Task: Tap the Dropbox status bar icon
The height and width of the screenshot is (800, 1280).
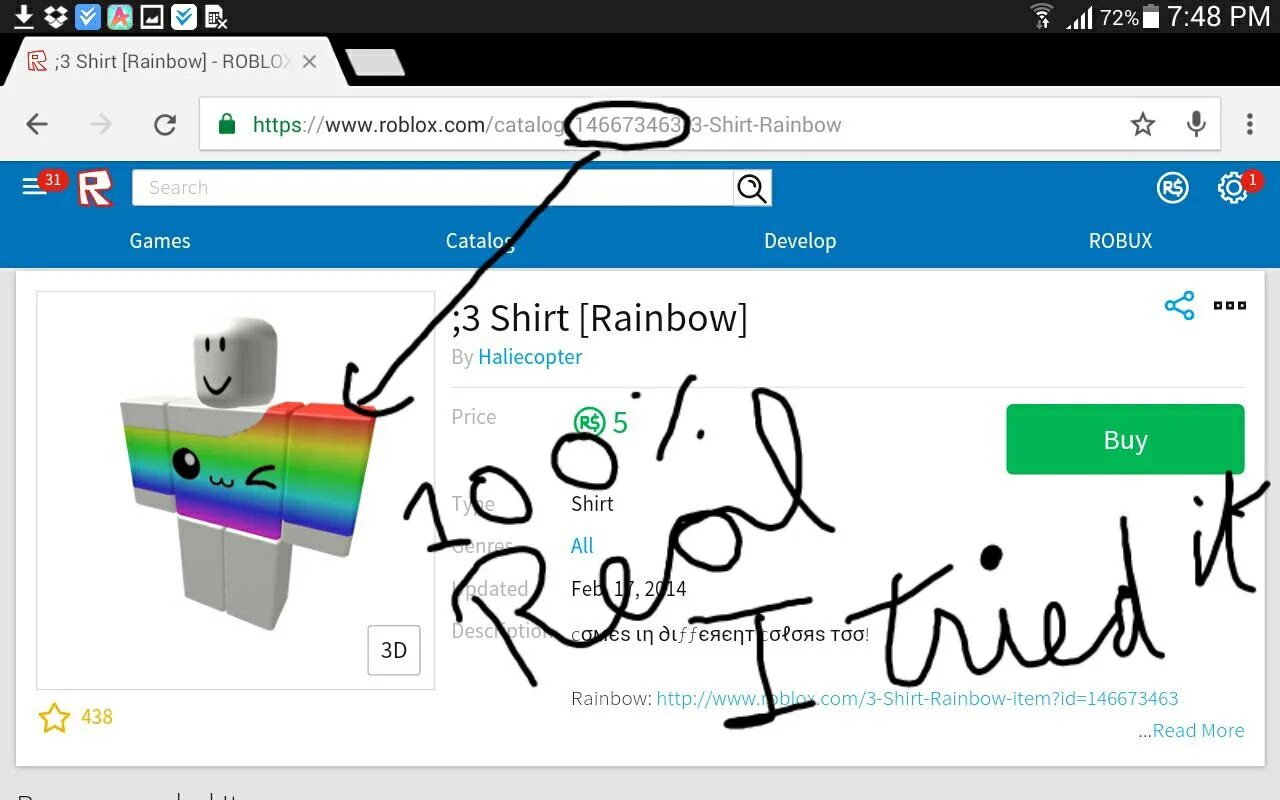Action: (56, 16)
